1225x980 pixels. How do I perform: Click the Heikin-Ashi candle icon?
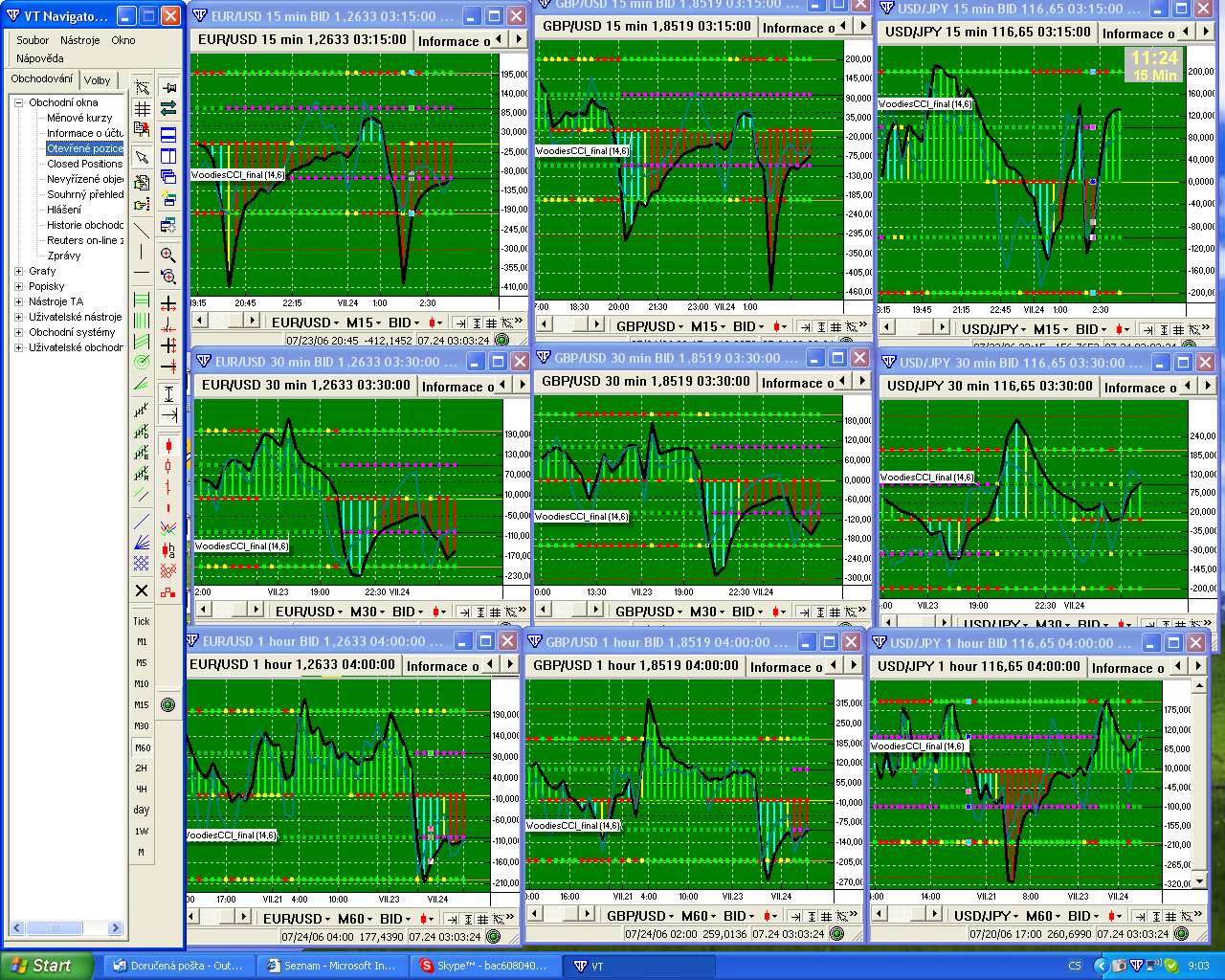click(x=168, y=549)
